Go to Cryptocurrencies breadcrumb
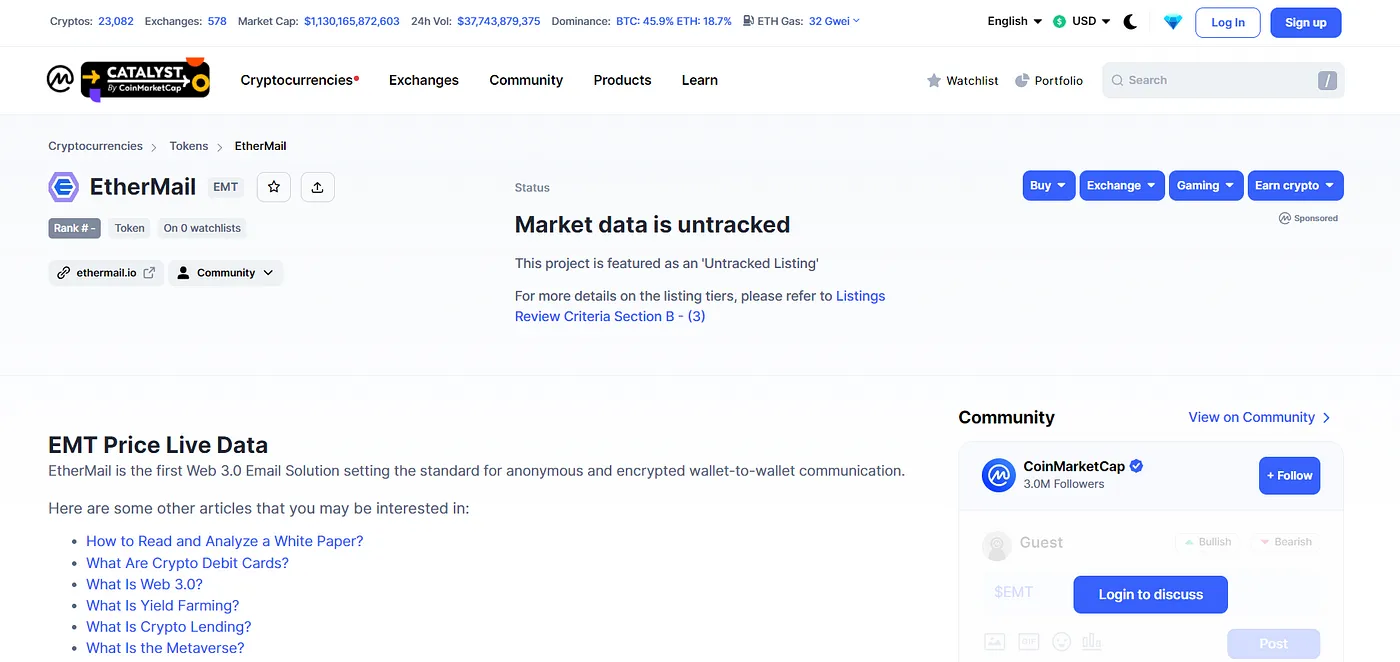The width and height of the screenshot is (1400, 662). pyautogui.click(x=95, y=146)
